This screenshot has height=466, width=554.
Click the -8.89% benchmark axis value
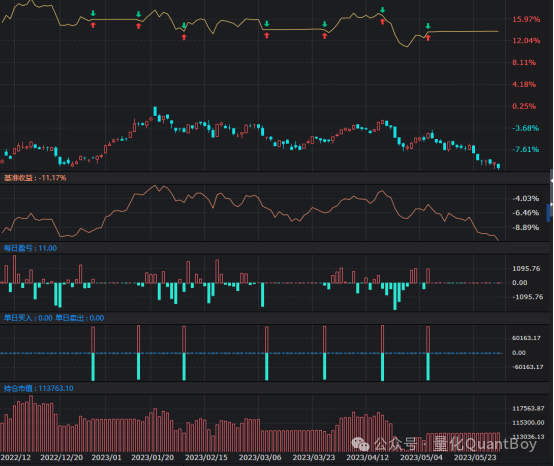pyautogui.click(x=525, y=228)
